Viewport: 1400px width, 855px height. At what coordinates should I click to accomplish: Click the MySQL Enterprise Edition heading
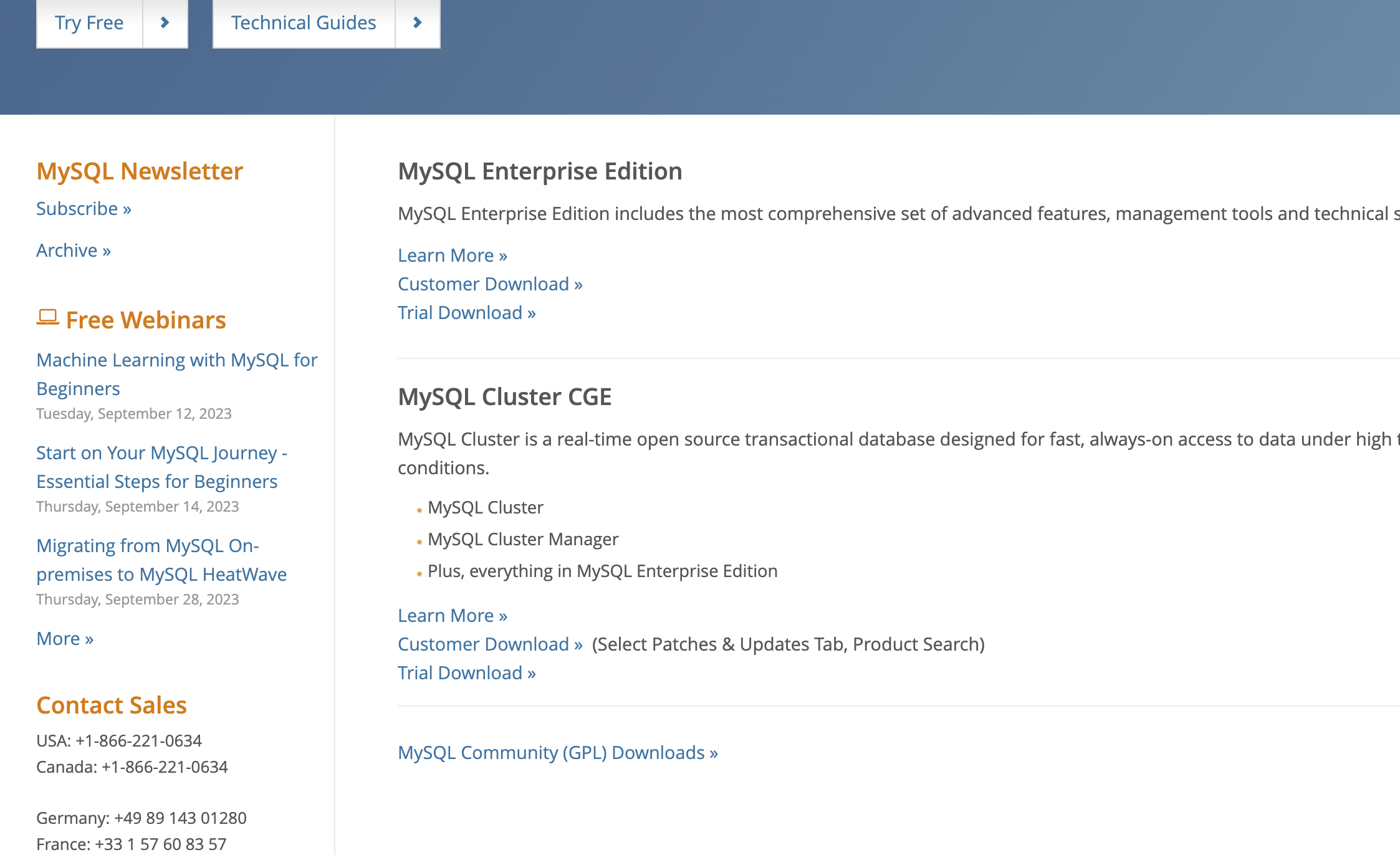click(x=540, y=171)
